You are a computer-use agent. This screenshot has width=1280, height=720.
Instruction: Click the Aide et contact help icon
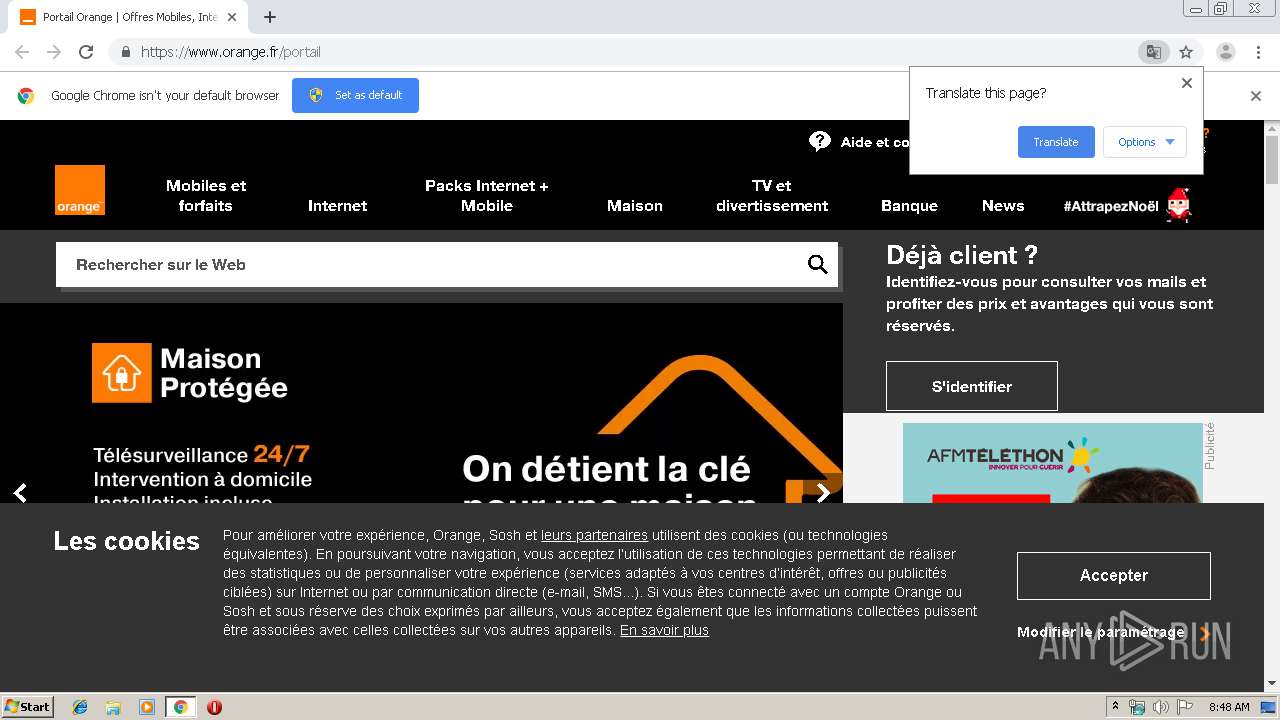click(x=820, y=141)
